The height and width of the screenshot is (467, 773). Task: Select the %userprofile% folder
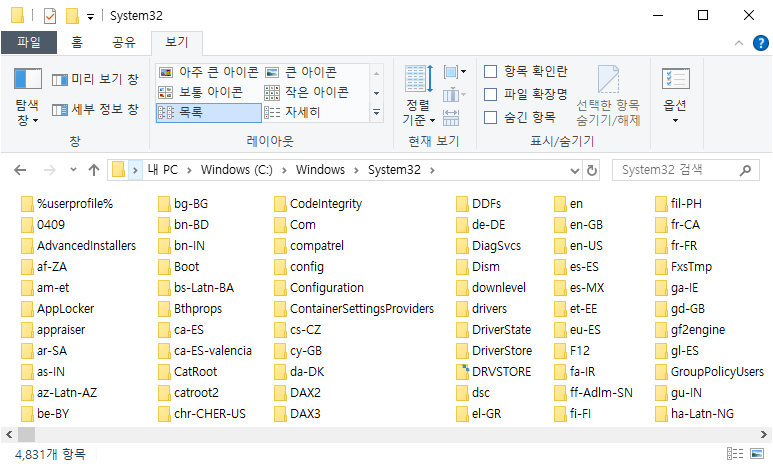67,204
